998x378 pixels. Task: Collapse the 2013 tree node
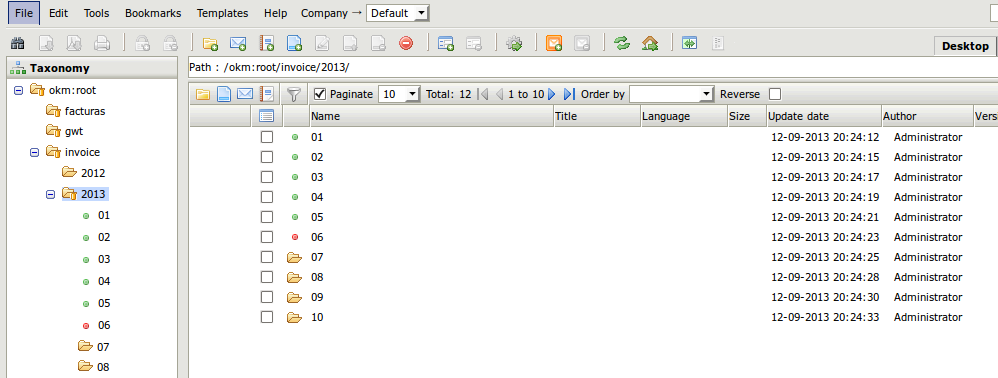pos(50,194)
